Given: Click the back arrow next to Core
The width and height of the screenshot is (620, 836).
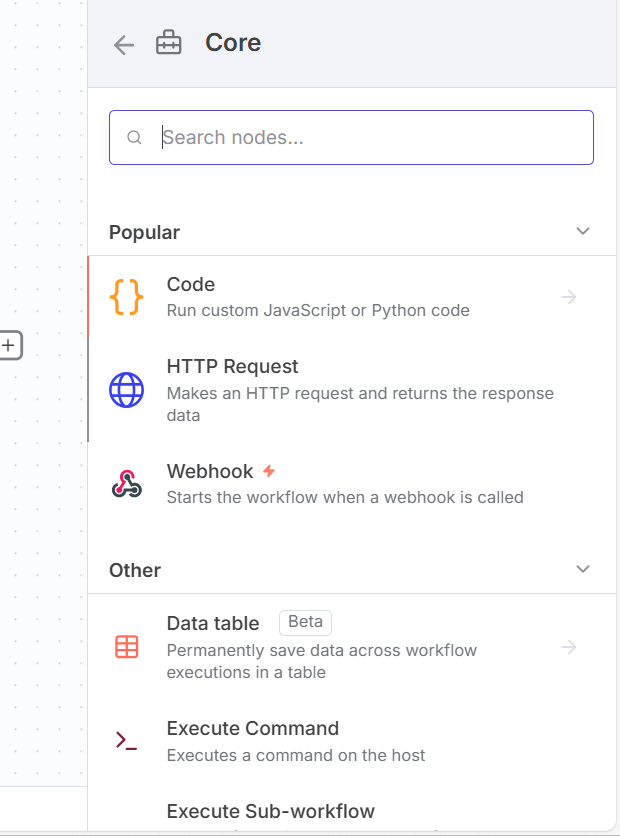Looking at the screenshot, I should tap(124, 44).
